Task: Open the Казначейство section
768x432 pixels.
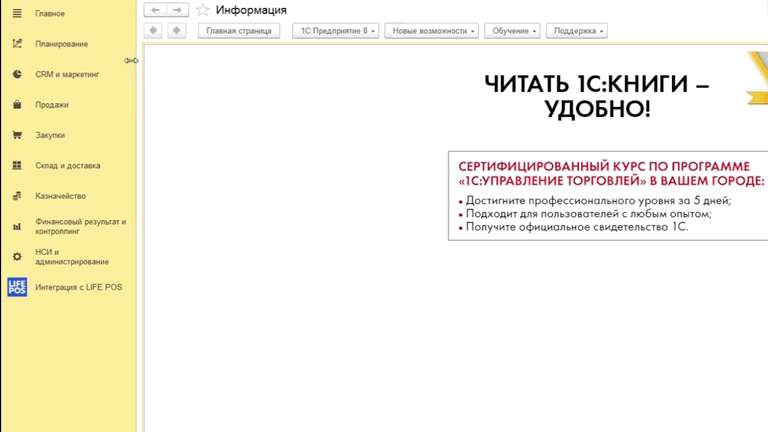Action: click(60, 196)
